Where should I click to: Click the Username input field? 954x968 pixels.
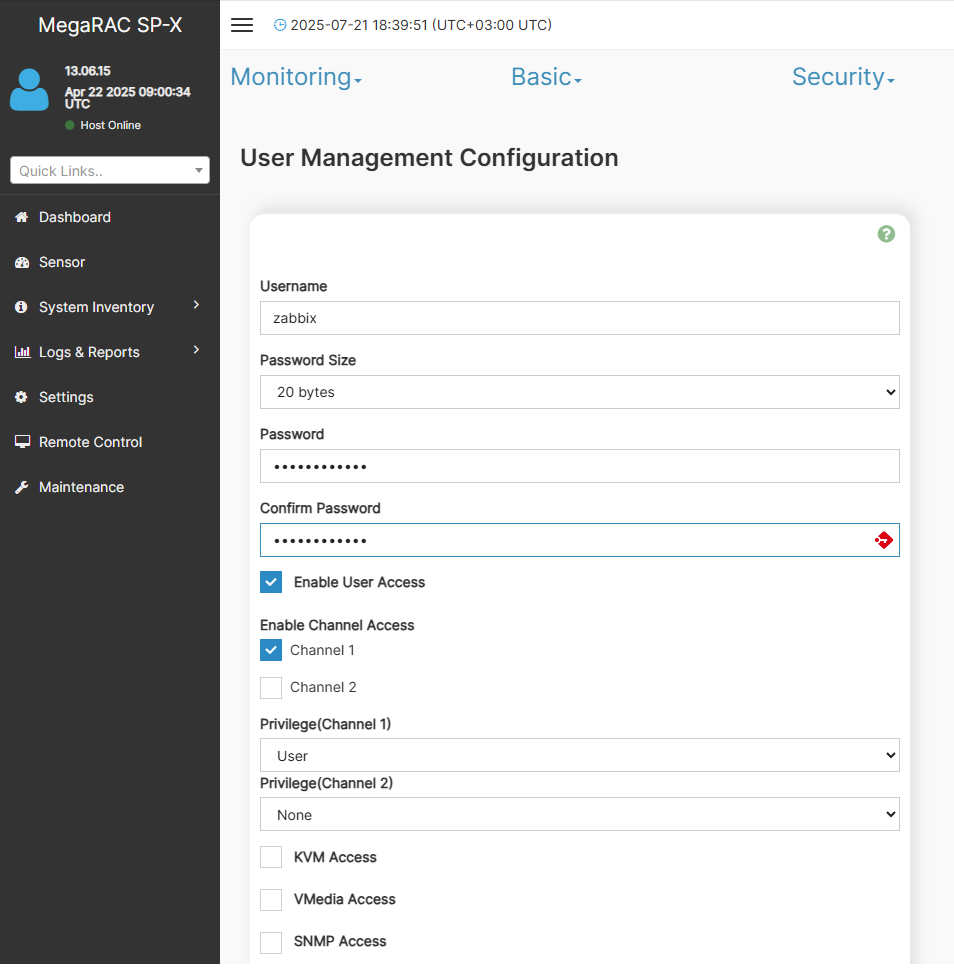coord(580,318)
